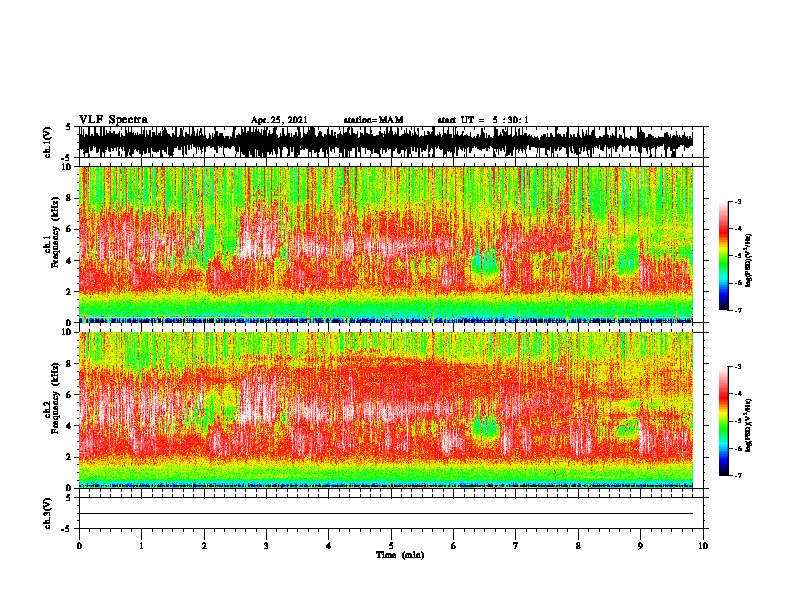Click the "2" kHz tick on ch.2 frequency axis
The height and width of the screenshot is (612, 792).
pos(69,457)
